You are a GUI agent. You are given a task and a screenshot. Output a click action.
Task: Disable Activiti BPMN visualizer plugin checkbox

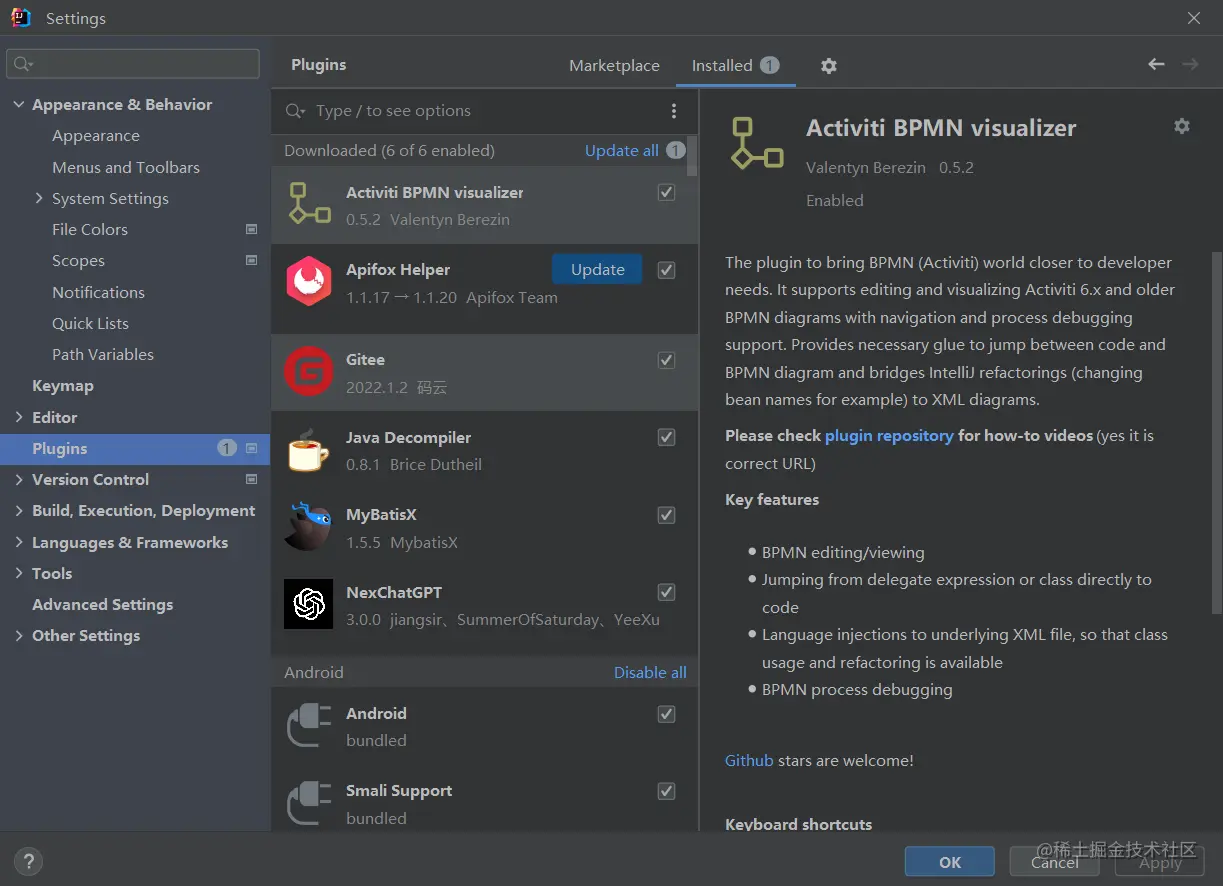pyautogui.click(x=666, y=192)
